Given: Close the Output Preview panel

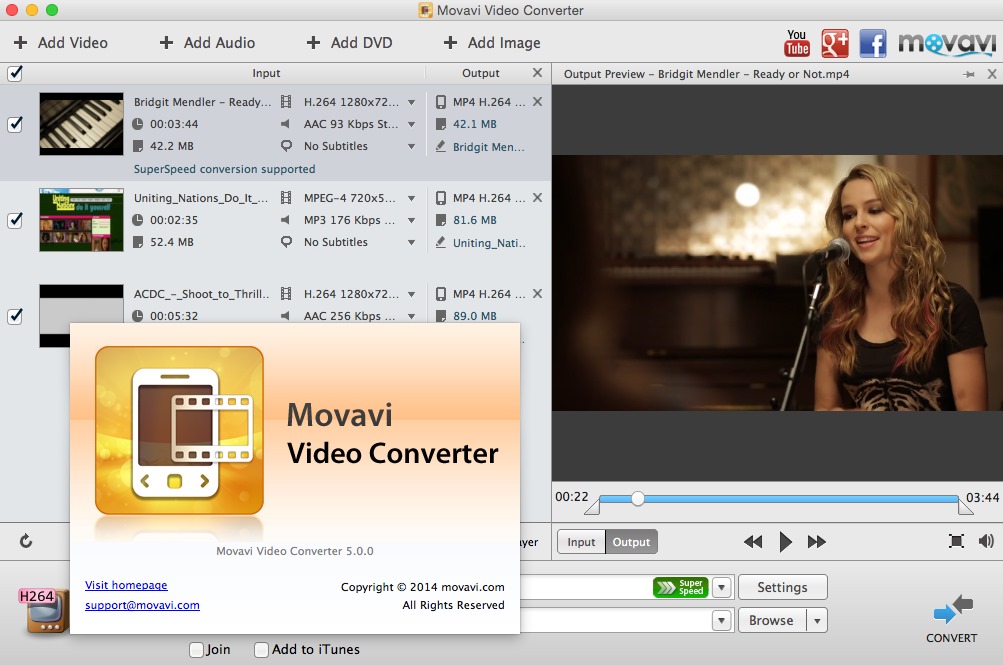Looking at the screenshot, I should tap(991, 74).
